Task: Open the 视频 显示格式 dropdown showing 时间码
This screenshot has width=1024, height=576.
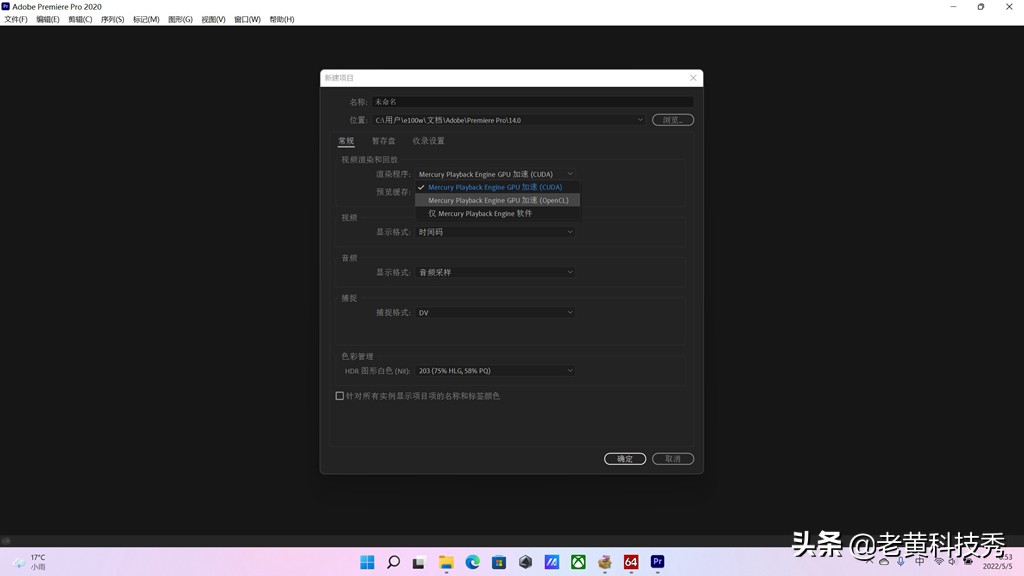Action: pos(497,231)
